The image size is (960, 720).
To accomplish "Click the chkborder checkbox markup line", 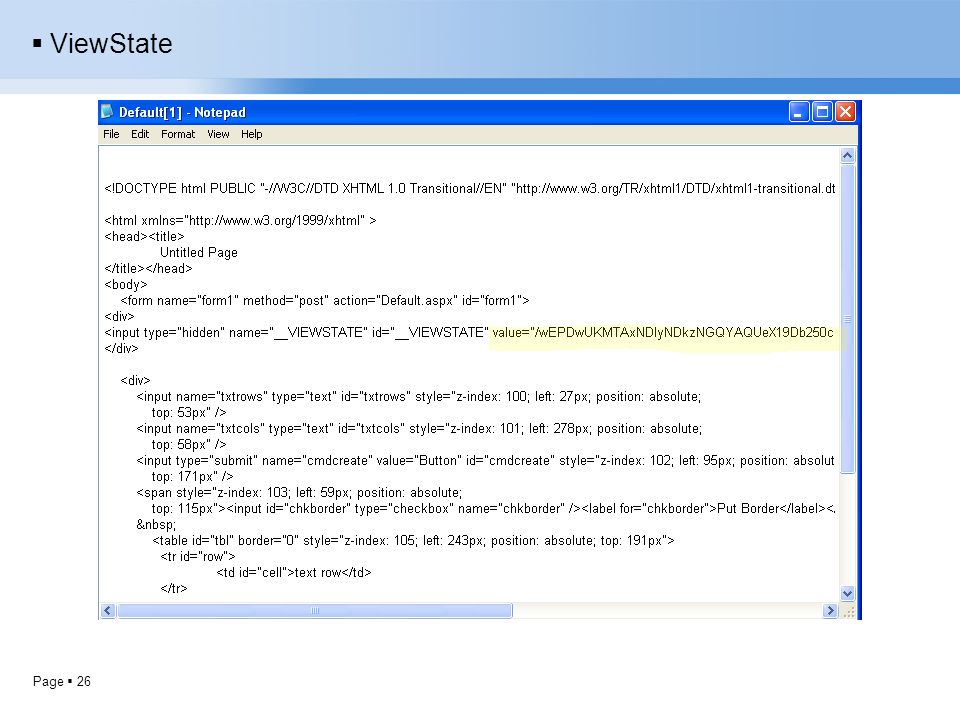I will 493,508.
